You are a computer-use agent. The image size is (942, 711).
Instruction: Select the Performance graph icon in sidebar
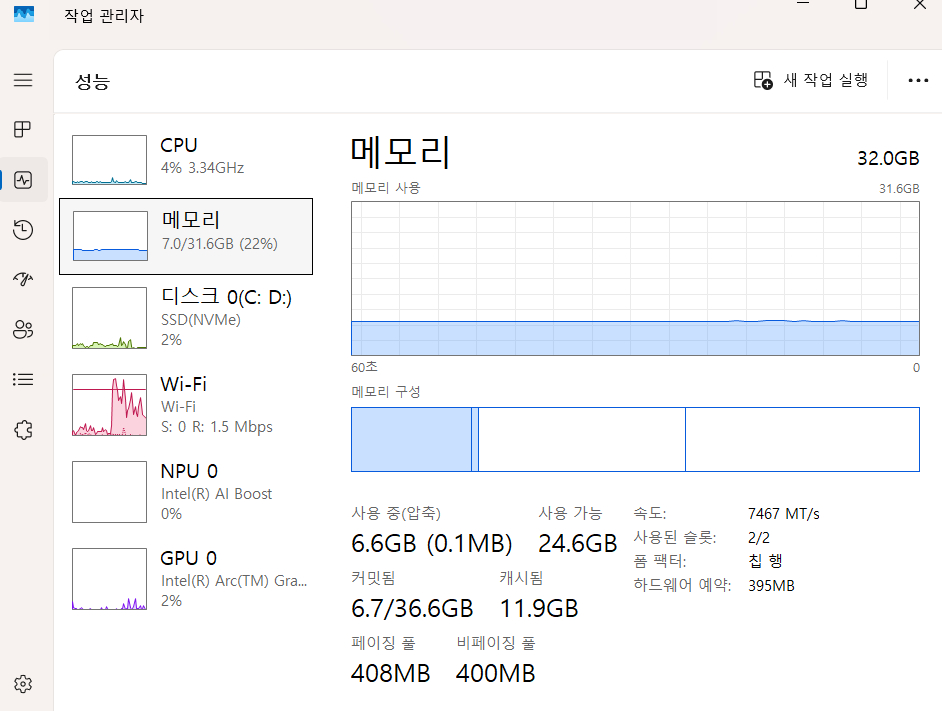[x=23, y=180]
